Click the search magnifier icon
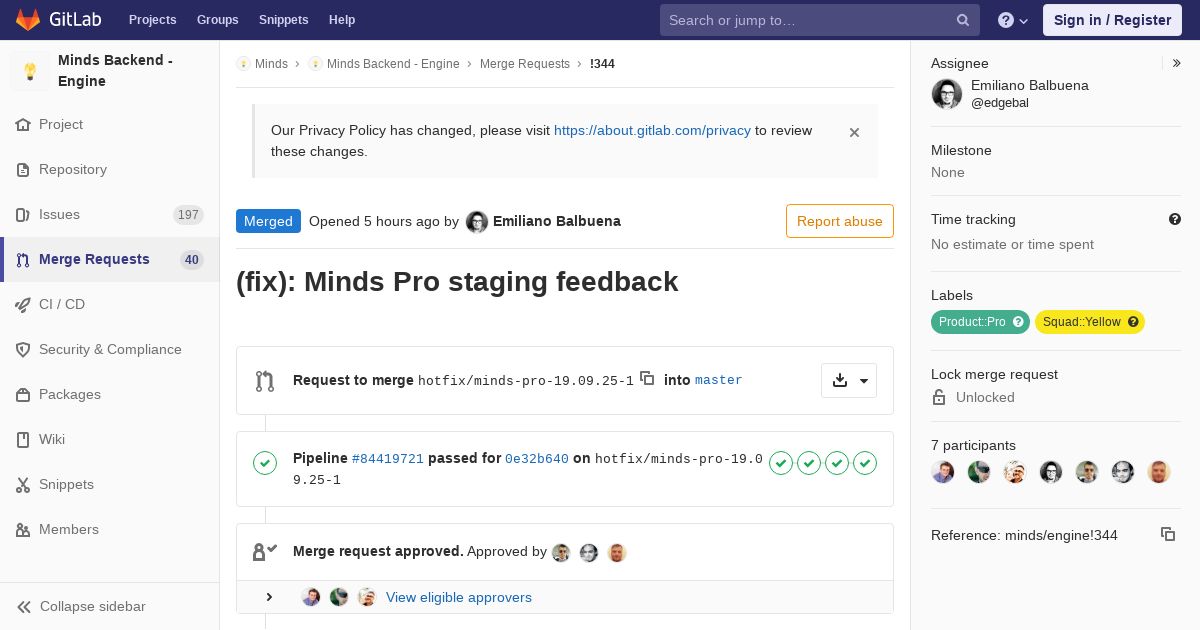Screen dimensions: 1200x630 [x=962, y=20]
